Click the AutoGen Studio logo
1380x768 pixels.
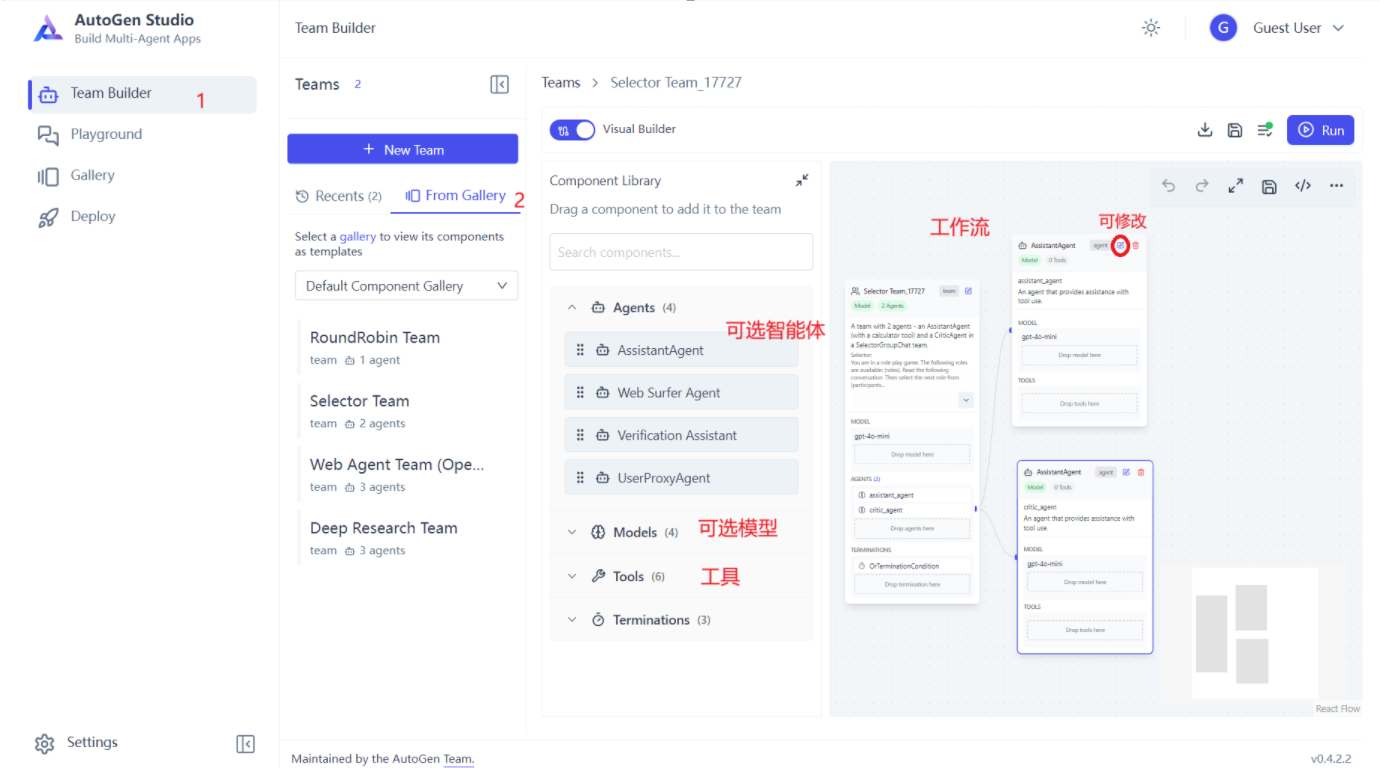48,28
